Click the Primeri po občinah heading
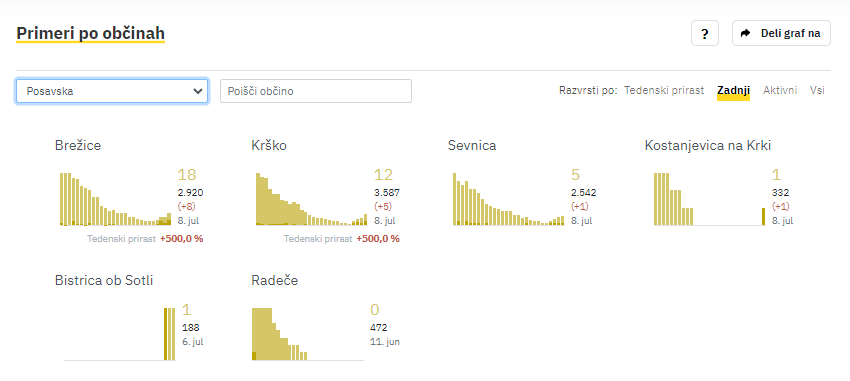The width and height of the screenshot is (850, 381). click(91, 34)
